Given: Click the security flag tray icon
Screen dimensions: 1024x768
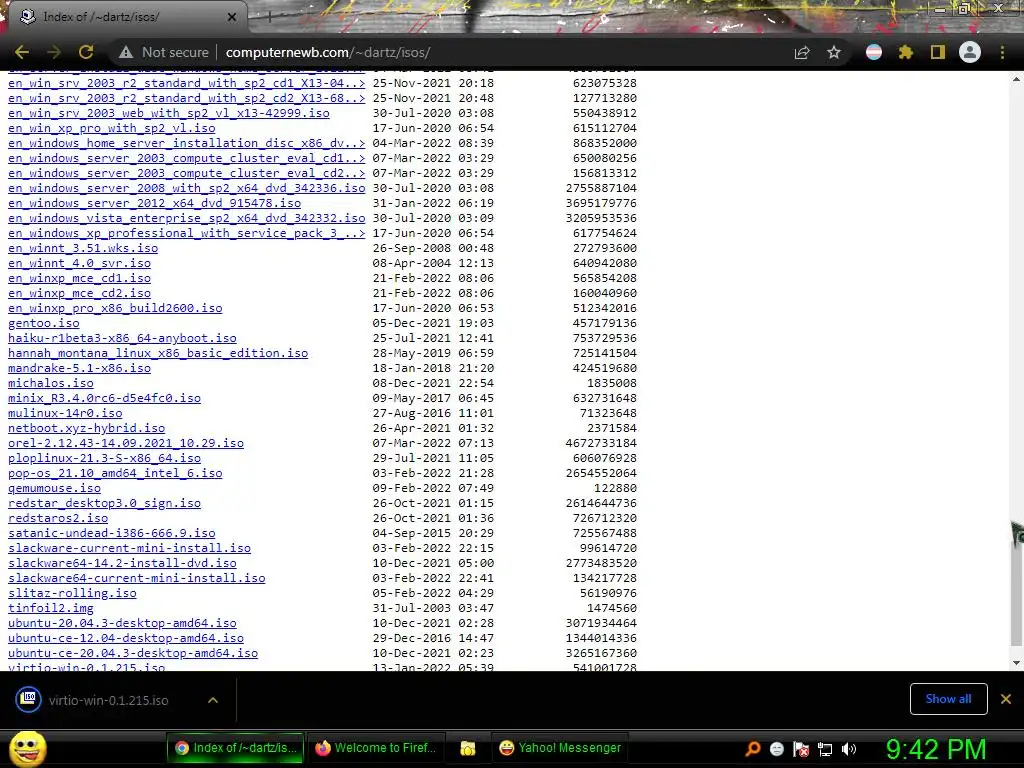Looking at the screenshot, I should 801,749.
